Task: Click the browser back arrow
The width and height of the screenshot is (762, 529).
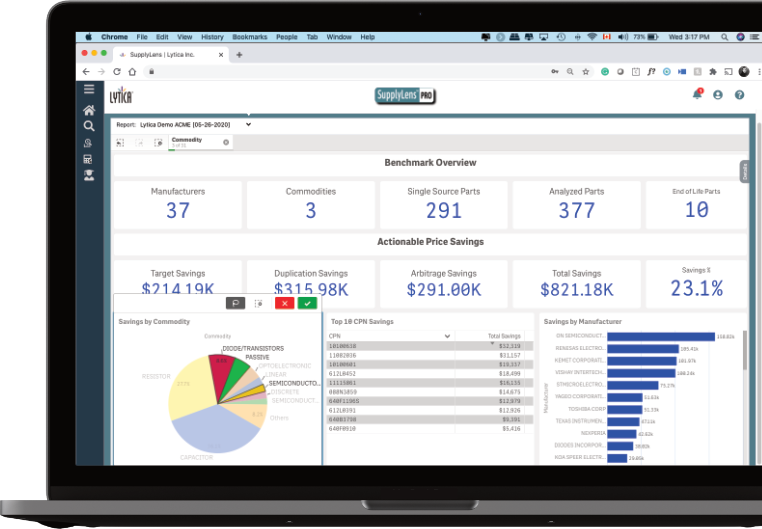Action: pos(86,71)
